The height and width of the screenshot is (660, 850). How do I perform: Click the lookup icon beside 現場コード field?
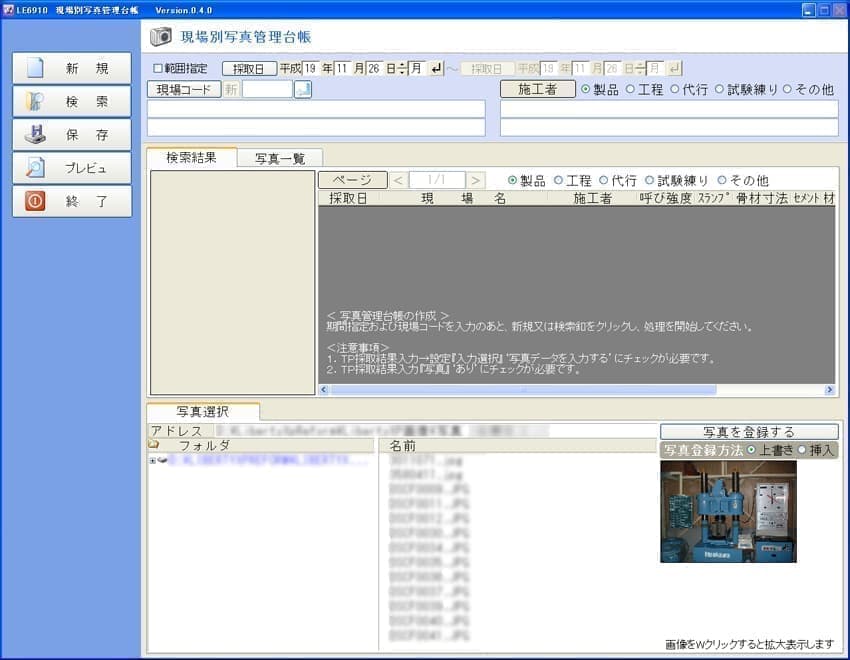pos(302,89)
